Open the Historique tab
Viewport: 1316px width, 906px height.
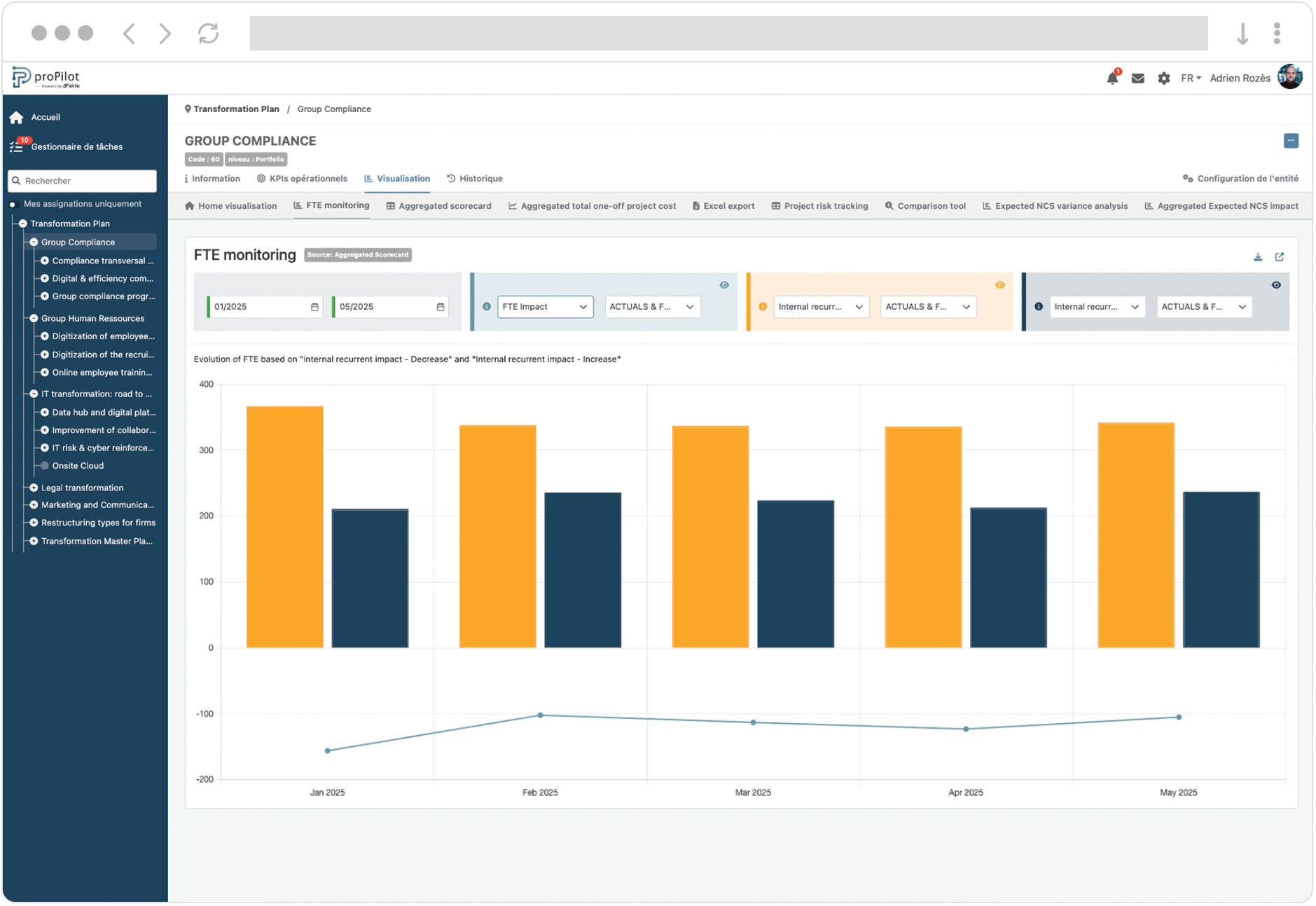coord(475,179)
